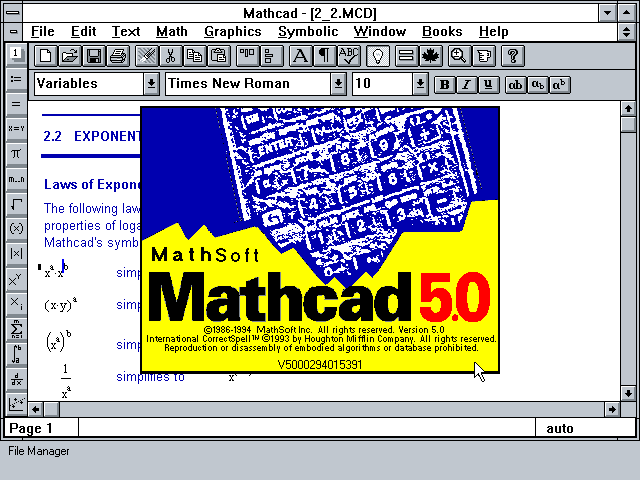Click the square root operator button
Viewport: 640px width, 480px height.
16,203
